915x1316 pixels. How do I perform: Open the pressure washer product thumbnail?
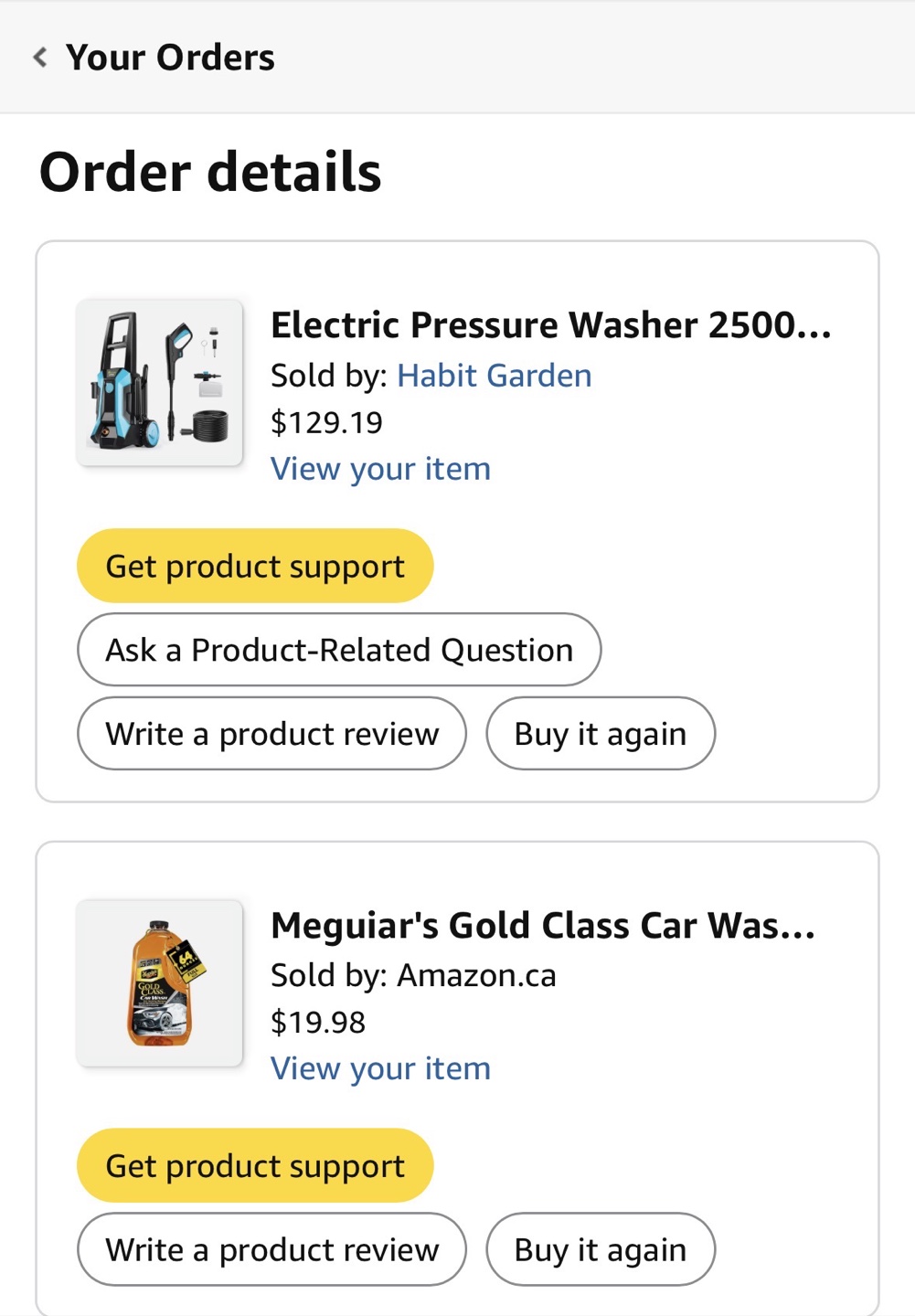click(x=160, y=382)
